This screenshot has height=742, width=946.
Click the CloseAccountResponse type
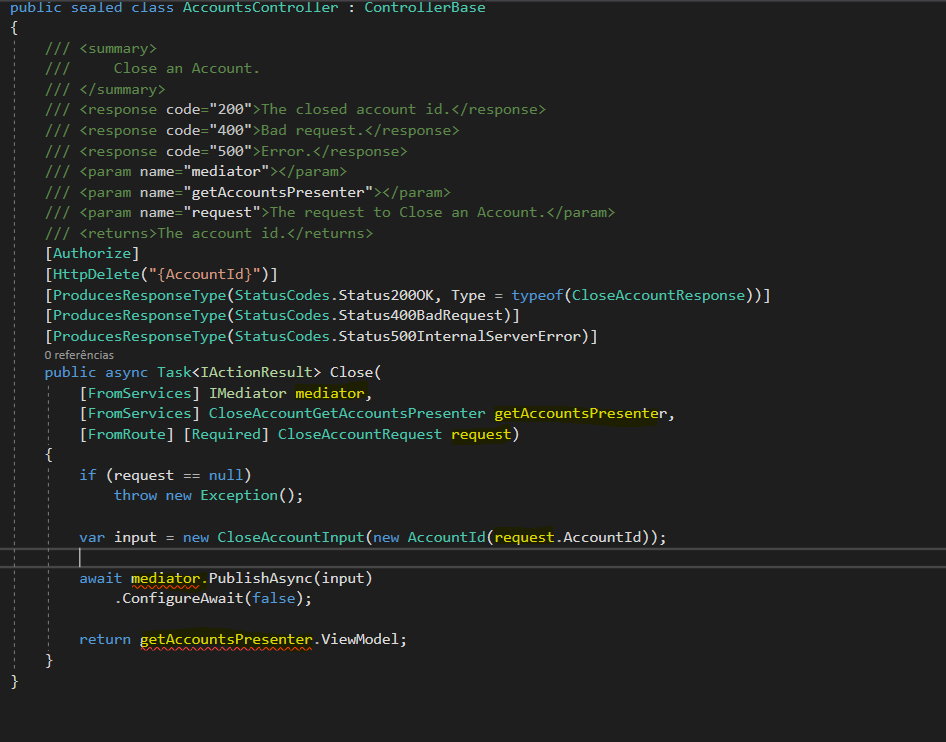(658, 296)
